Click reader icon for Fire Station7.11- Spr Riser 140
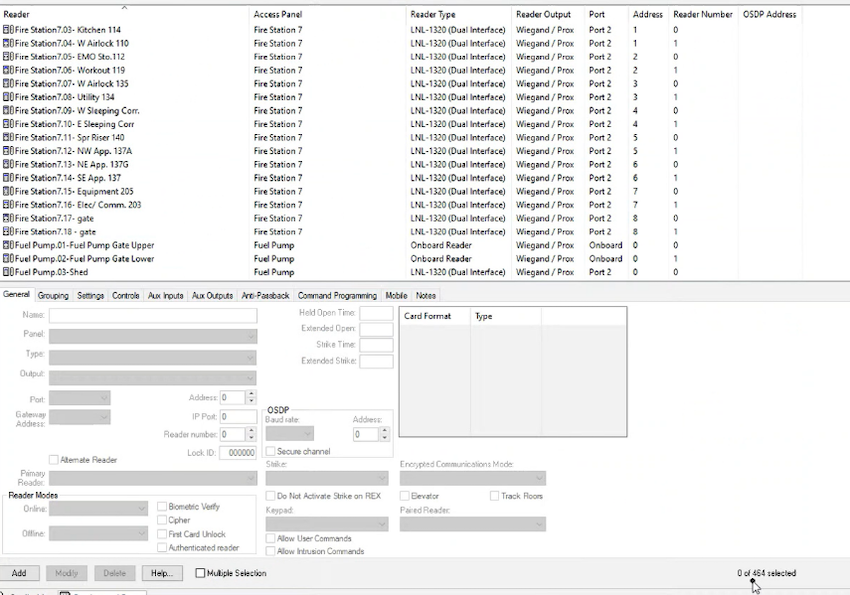 [x=8, y=138]
